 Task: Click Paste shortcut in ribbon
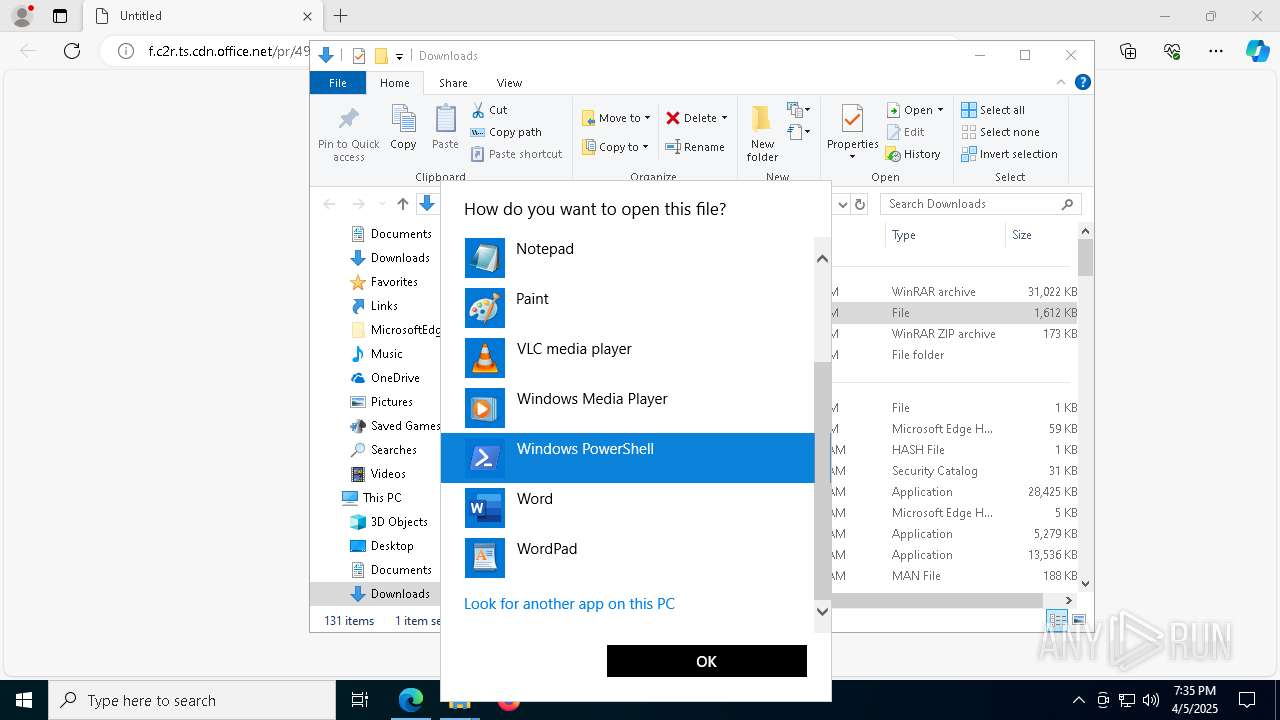tap(517, 154)
